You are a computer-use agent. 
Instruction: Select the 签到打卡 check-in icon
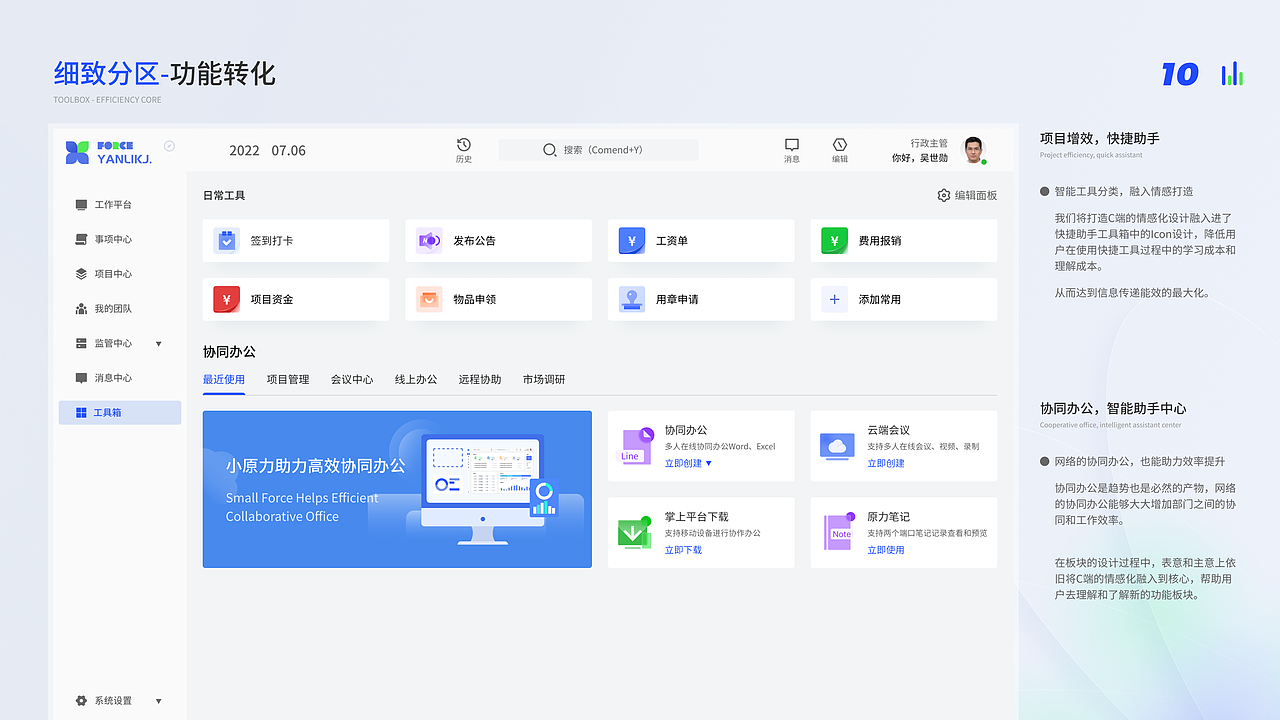(x=226, y=240)
